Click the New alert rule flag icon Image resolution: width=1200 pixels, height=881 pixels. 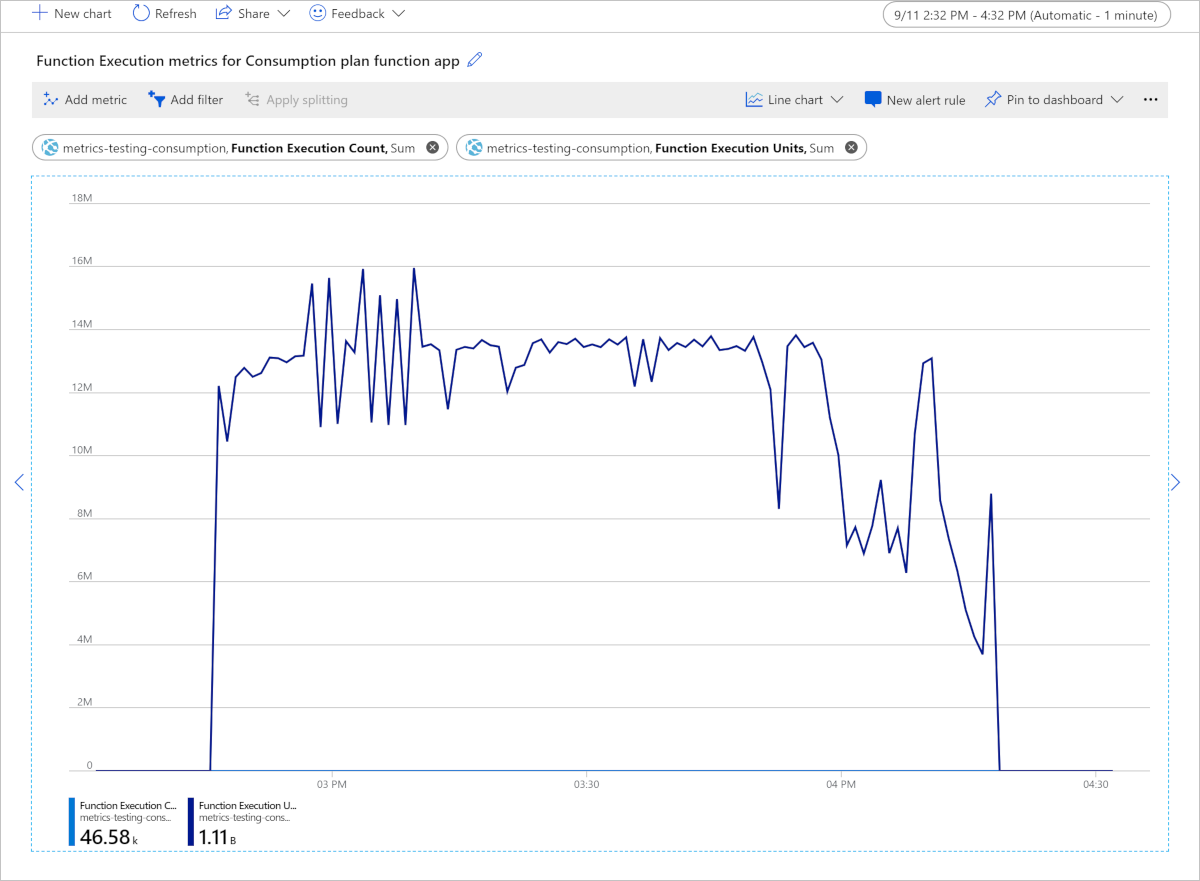tap(873, 99)
